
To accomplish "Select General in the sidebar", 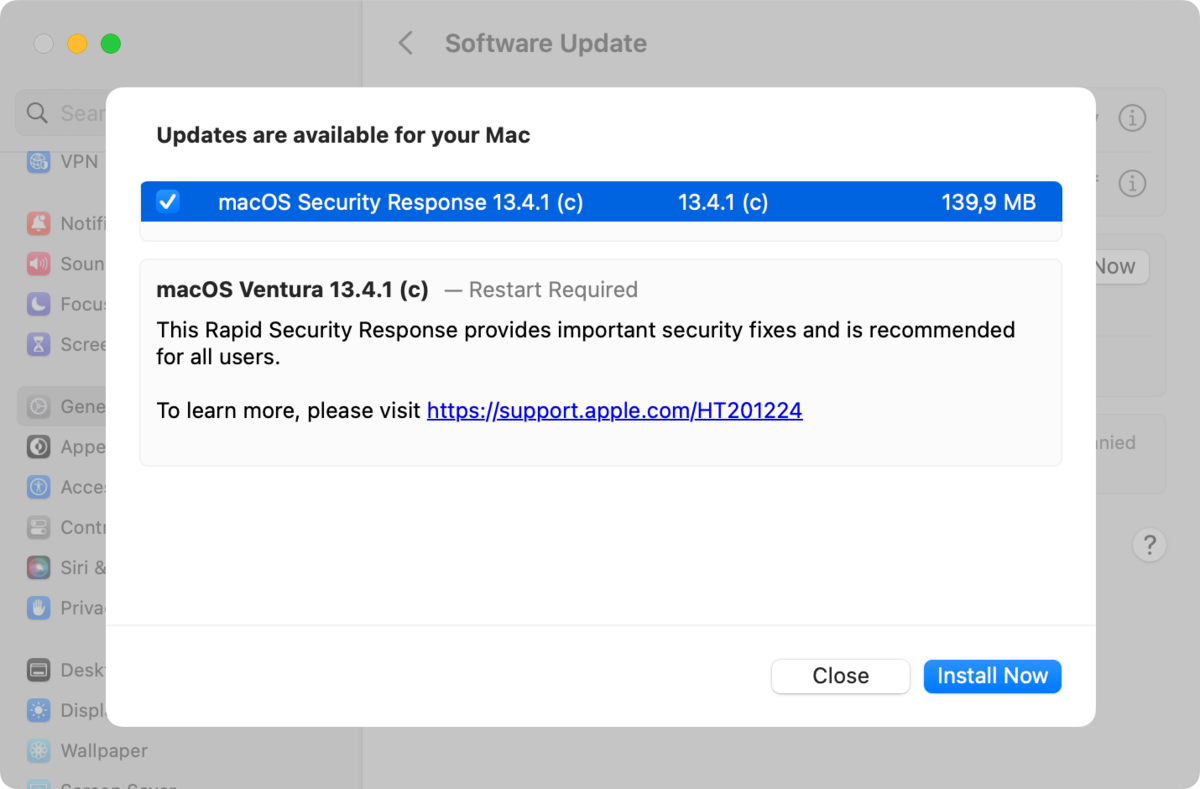I will coord(38,406).
